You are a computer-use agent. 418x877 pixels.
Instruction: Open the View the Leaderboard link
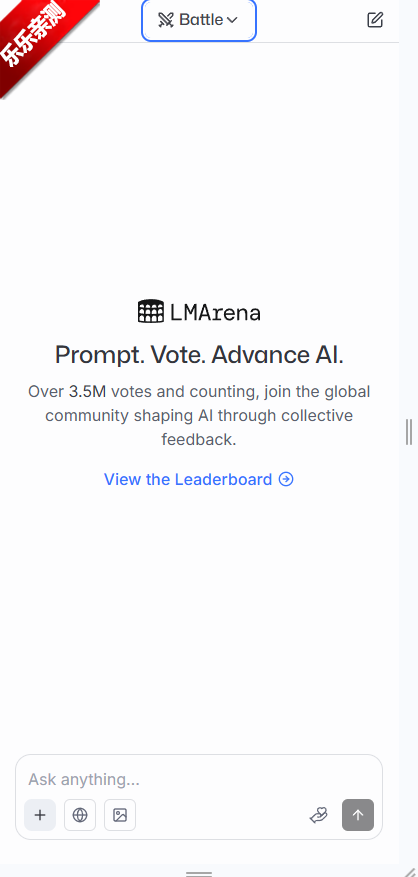(199, 479)
